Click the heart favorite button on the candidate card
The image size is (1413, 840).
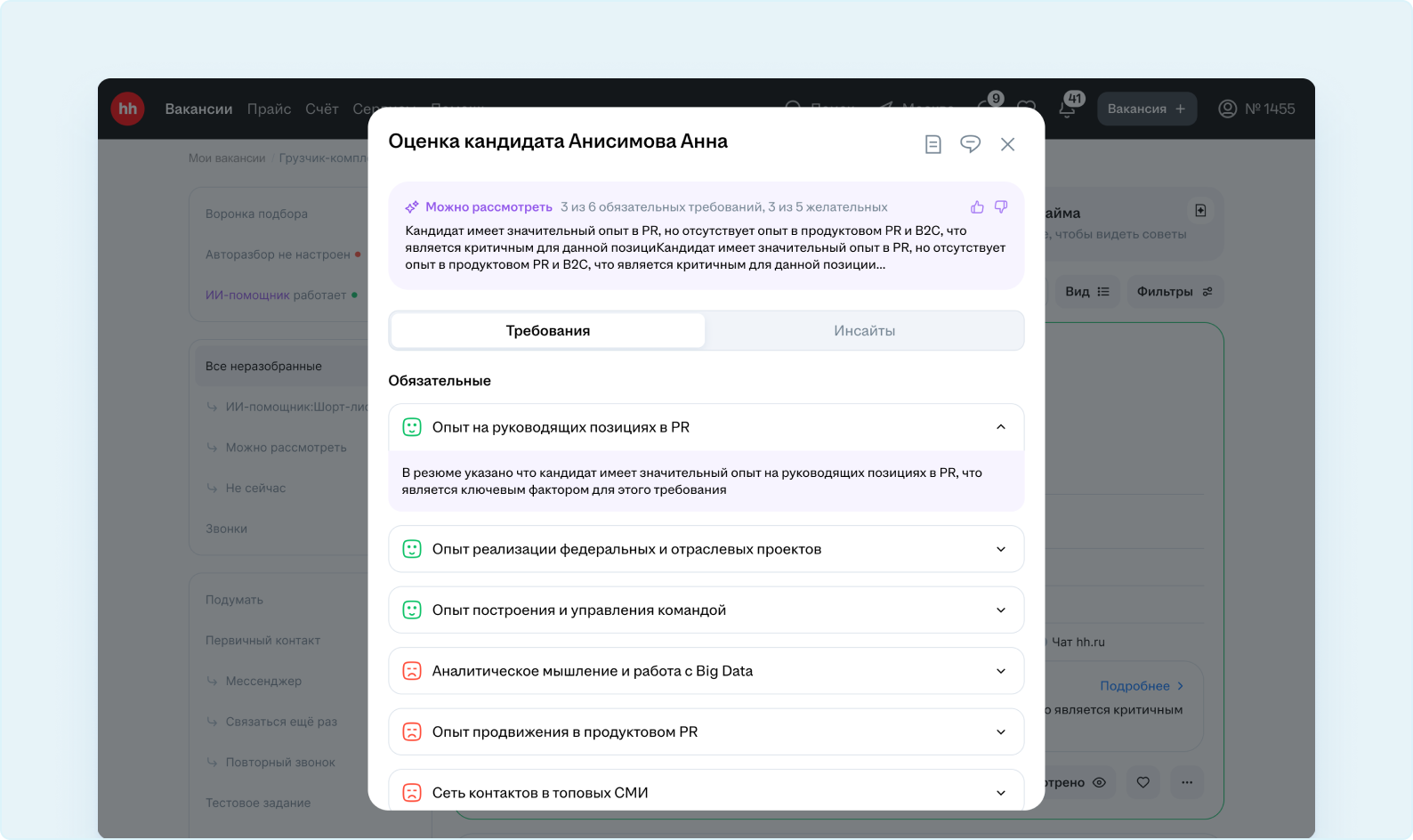[1143, 782]
